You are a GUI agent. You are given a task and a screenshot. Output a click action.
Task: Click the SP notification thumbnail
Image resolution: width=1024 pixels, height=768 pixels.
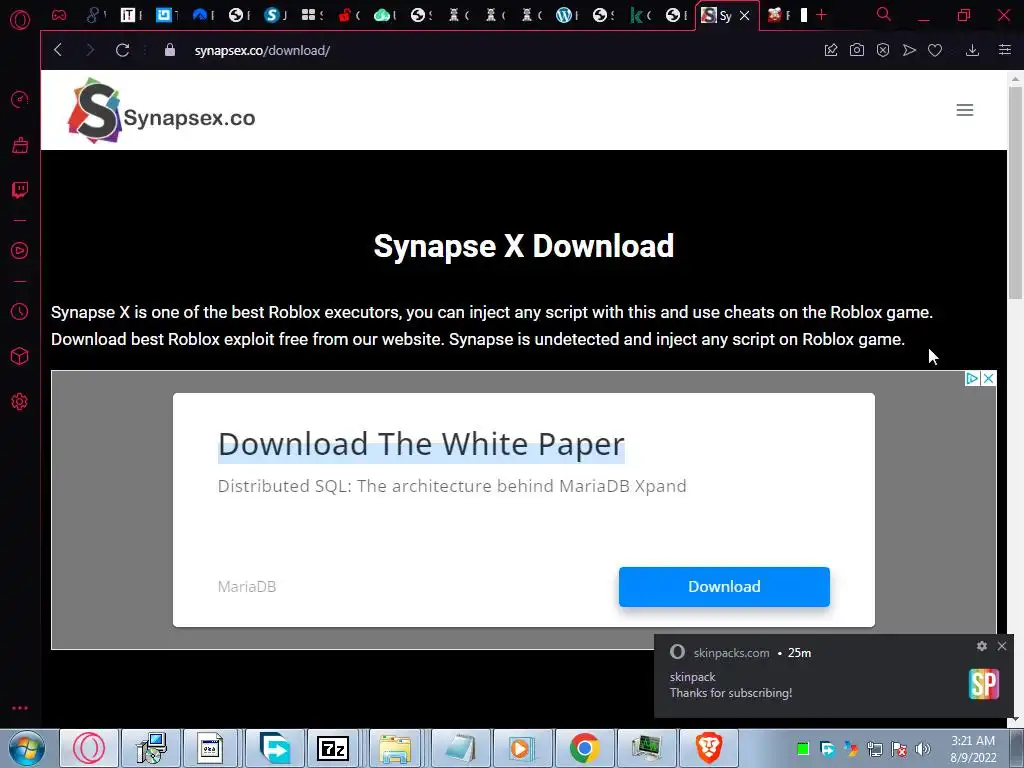tap(984, 684)
